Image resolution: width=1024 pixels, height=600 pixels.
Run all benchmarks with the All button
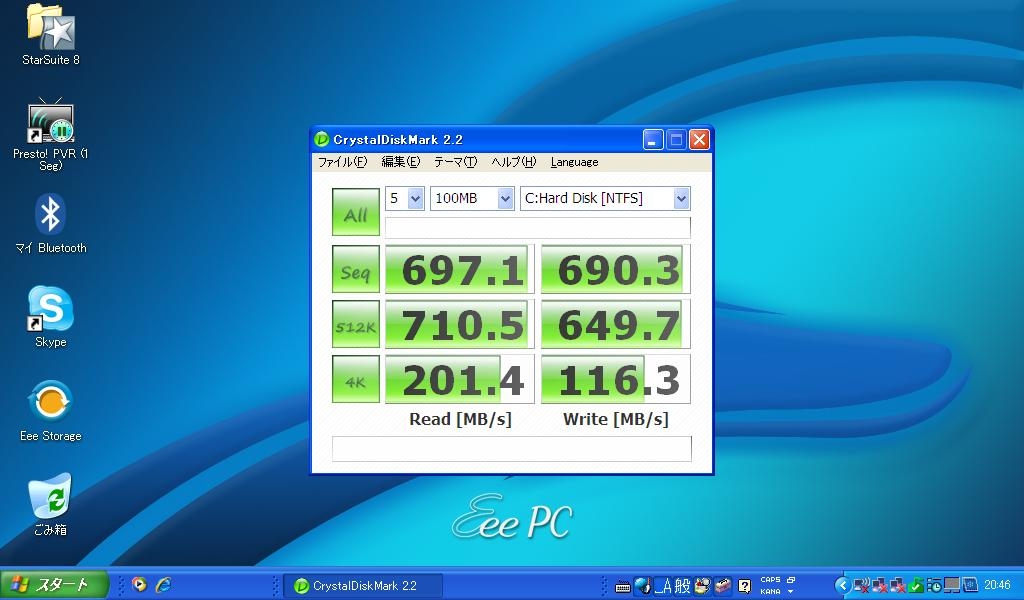click(356, 212)
